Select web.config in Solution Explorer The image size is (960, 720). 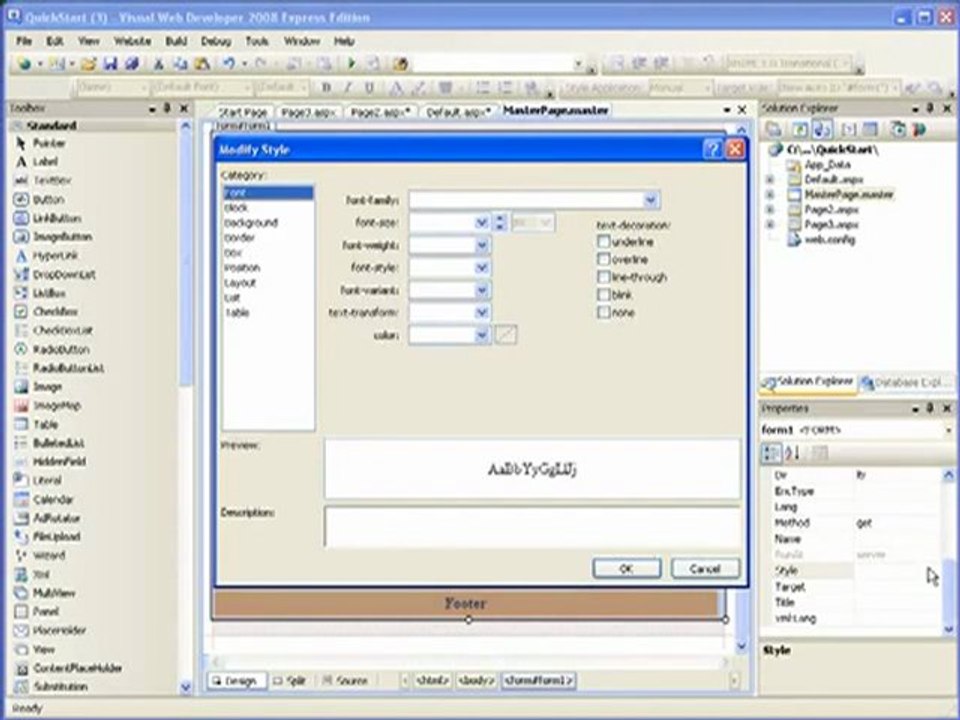click(830, 239)
